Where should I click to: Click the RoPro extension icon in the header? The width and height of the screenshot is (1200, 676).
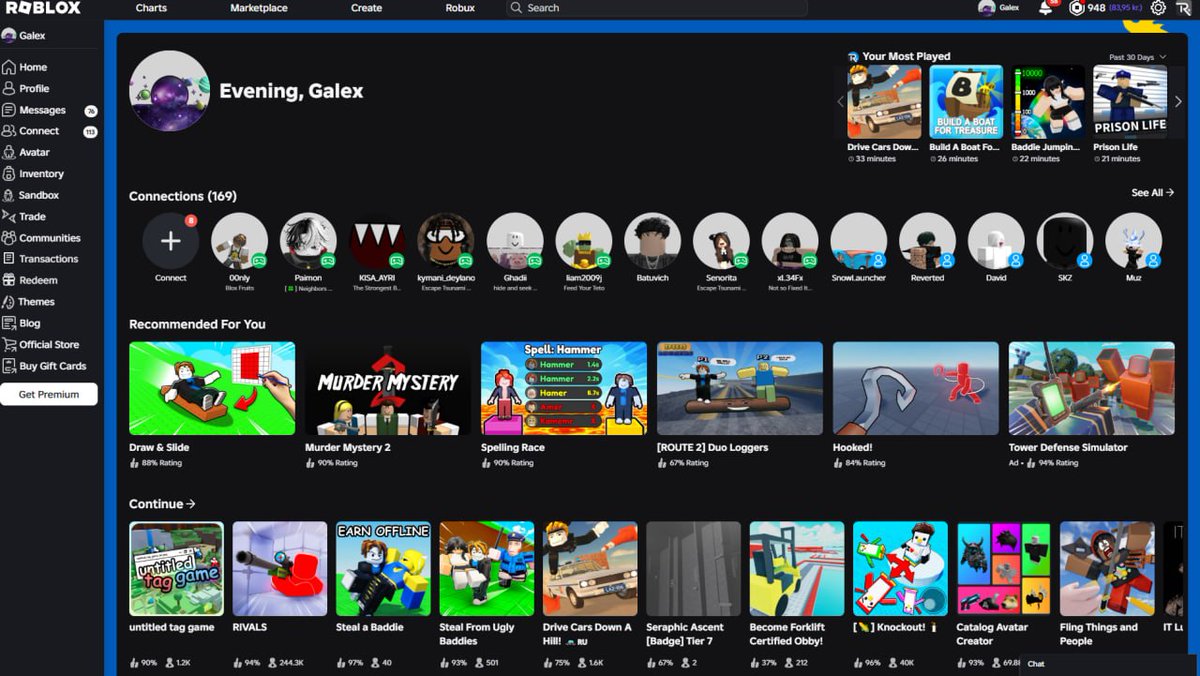(x=1184, y=8)
